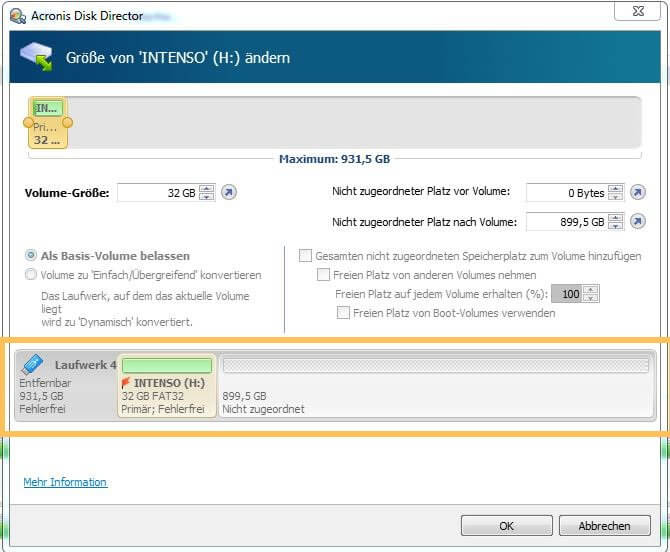Tick 'Freien Platz von anderen Volumes nehmen'
The height and width of the screenshot is (552, 670).
tap(323, 275)
